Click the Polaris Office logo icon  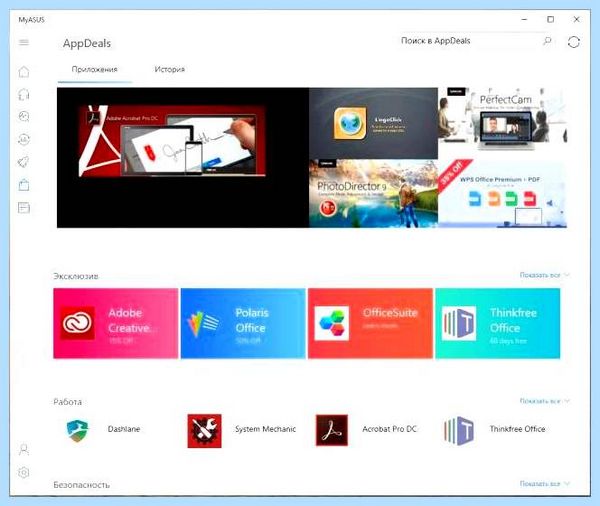point(204,324)
